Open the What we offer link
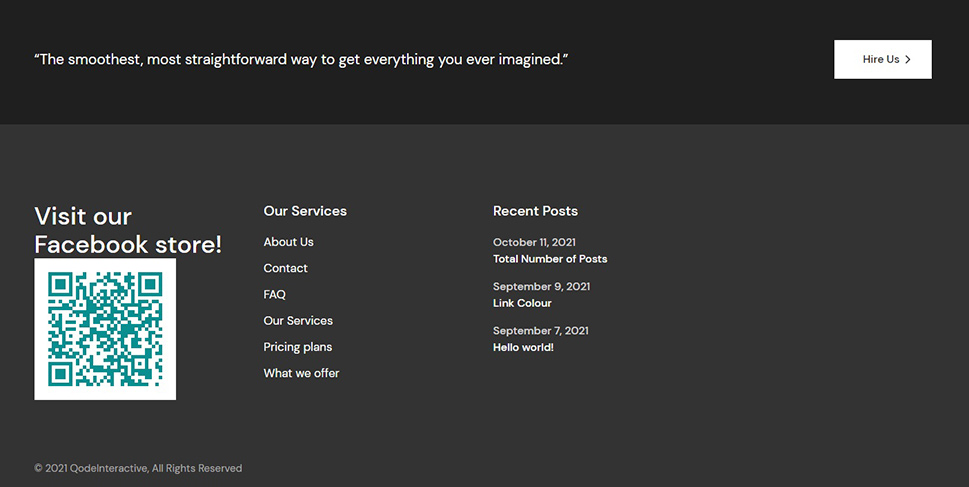The height and width of the screenshot is (487, 969). (x=302, y=373)
